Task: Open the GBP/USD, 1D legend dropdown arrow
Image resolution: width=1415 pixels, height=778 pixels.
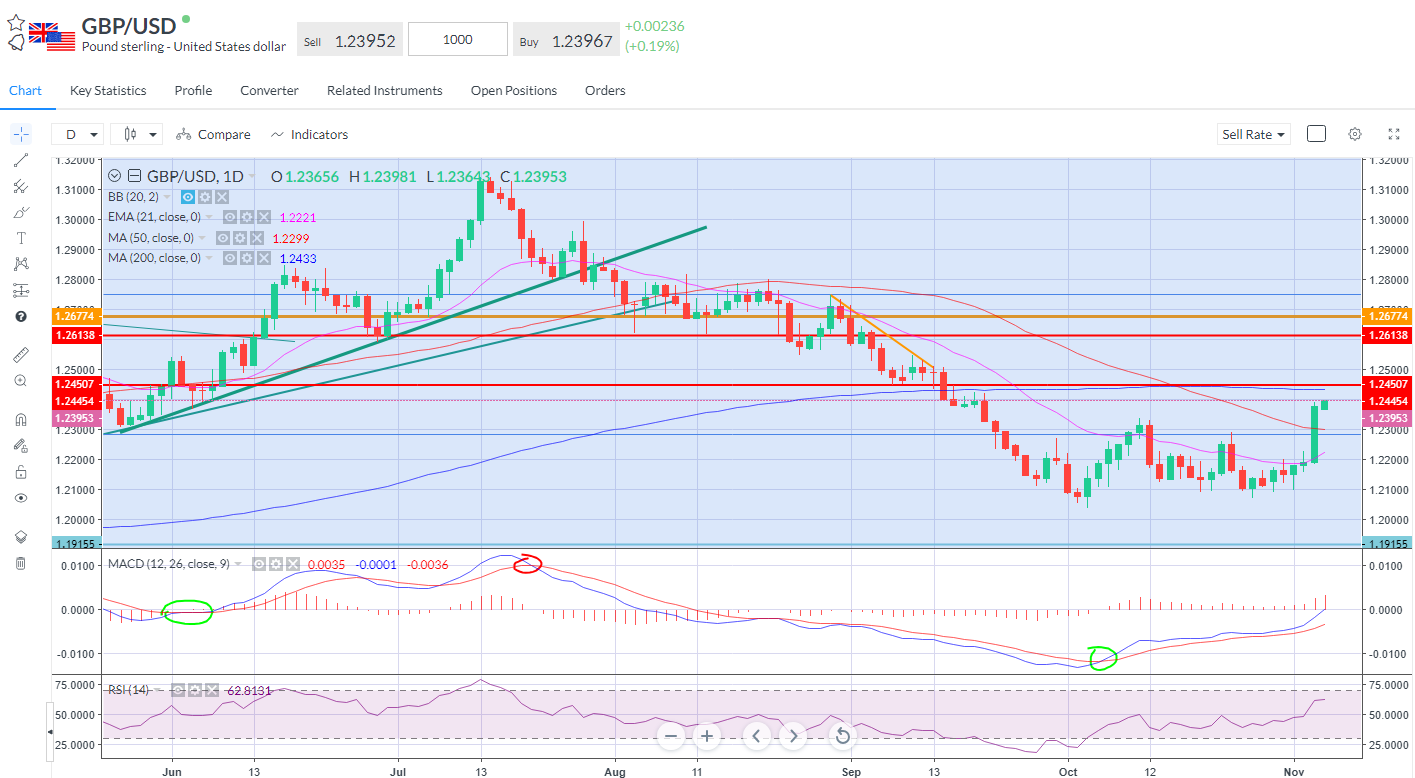Action: [252, 175]
